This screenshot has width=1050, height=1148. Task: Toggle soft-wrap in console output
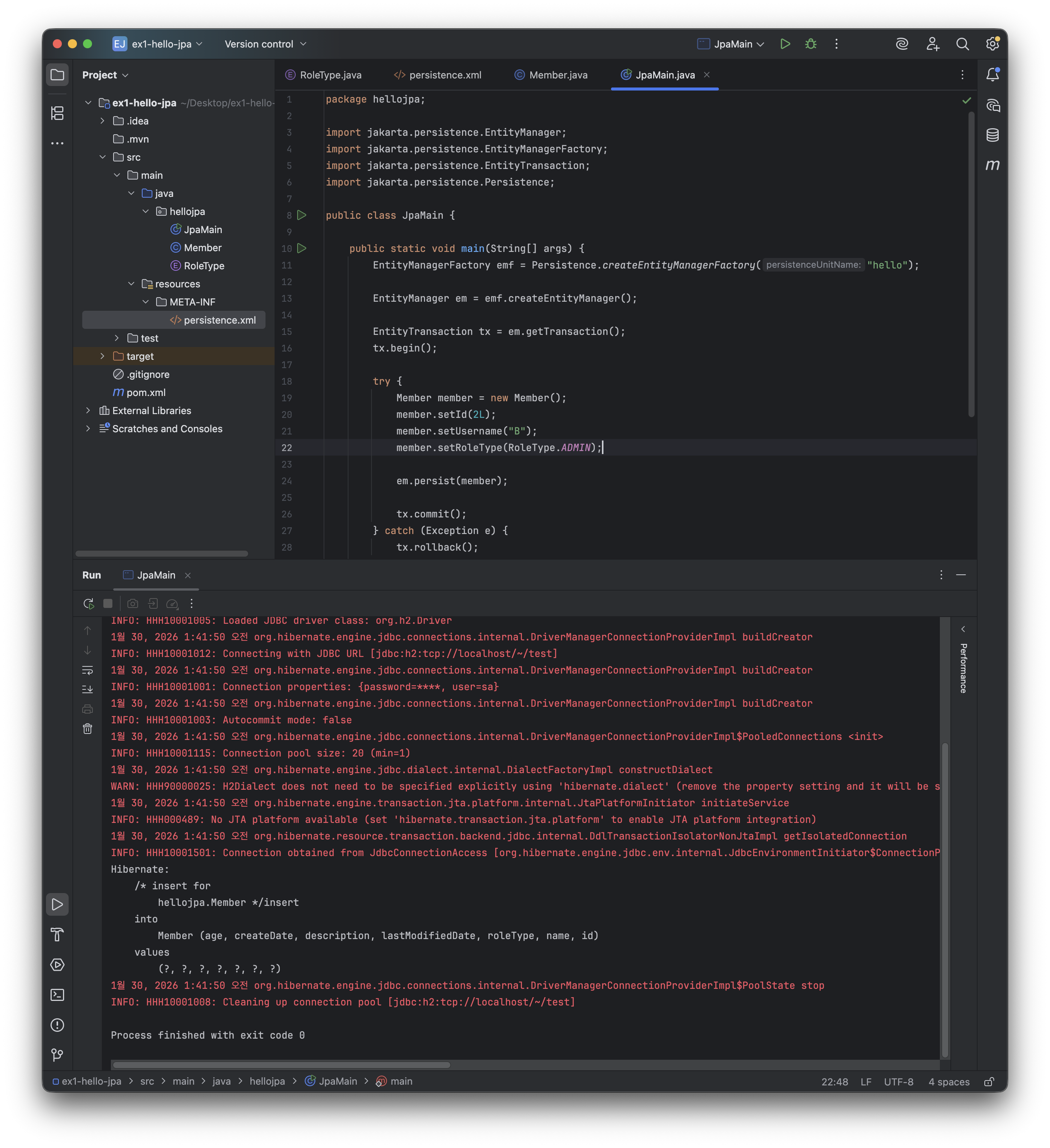click(88, 670)
